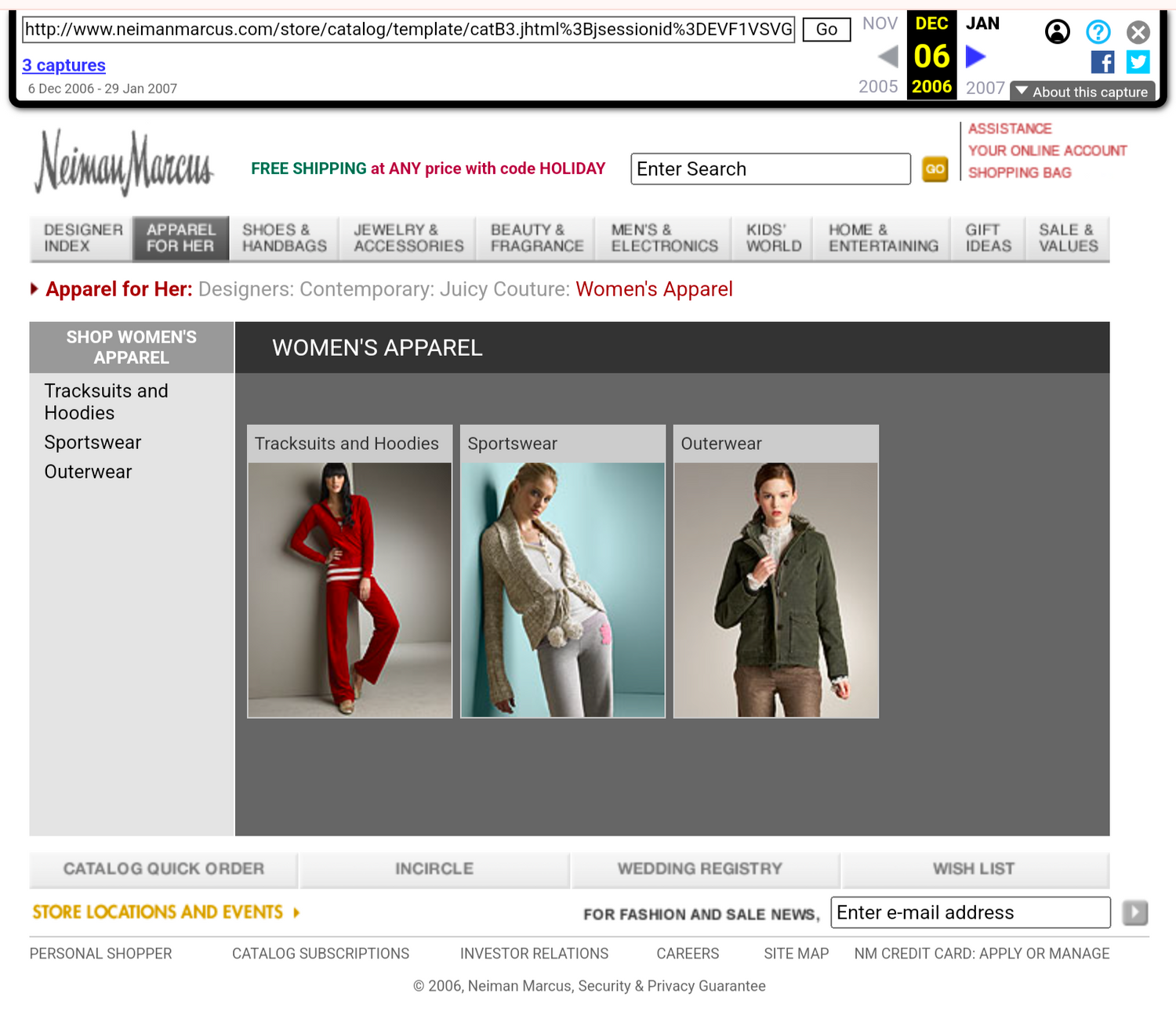The image size is (1176, 1022).
Task: Click the Apparel for Her breadcrumb
Action: (118, 289)
